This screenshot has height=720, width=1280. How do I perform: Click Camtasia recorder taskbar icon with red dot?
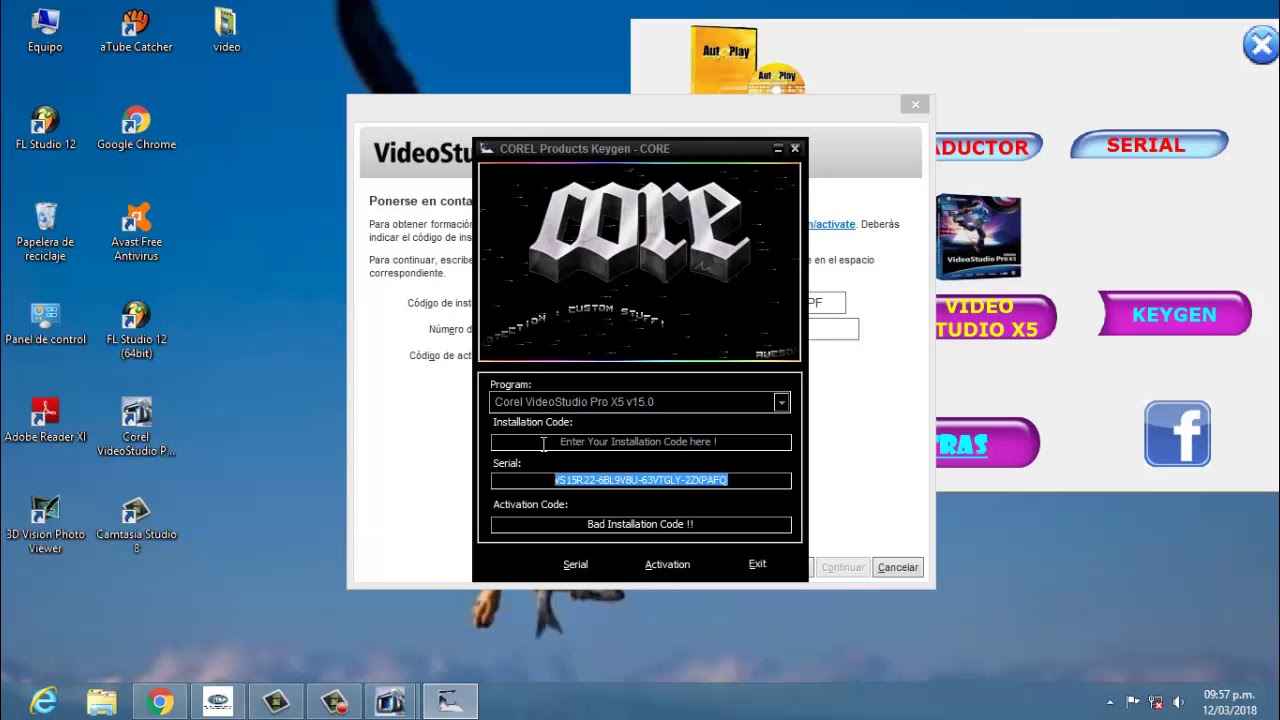tap(334, 702)
